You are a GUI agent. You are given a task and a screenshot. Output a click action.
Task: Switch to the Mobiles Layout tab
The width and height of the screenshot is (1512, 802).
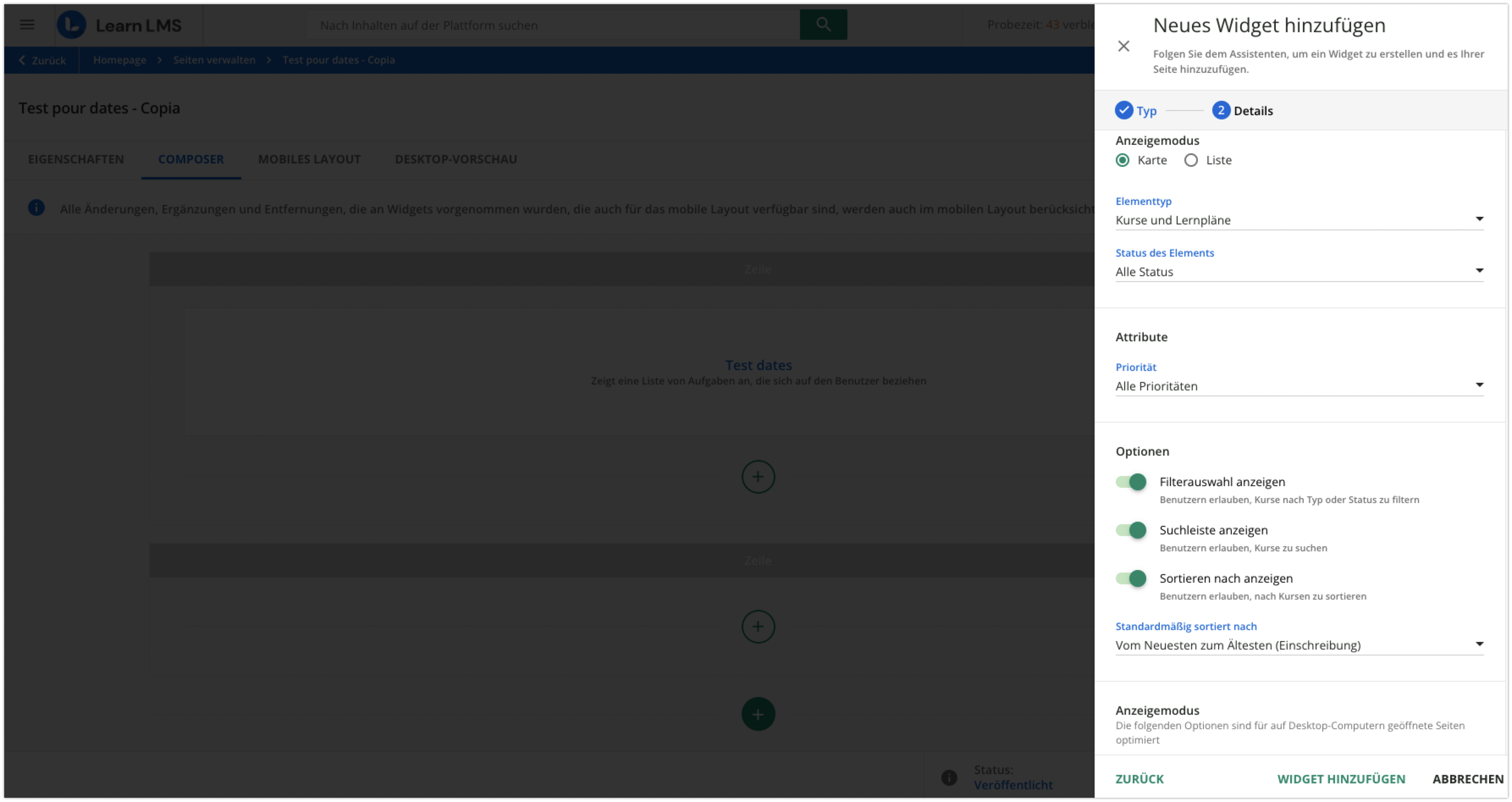(x=309, y=159)
